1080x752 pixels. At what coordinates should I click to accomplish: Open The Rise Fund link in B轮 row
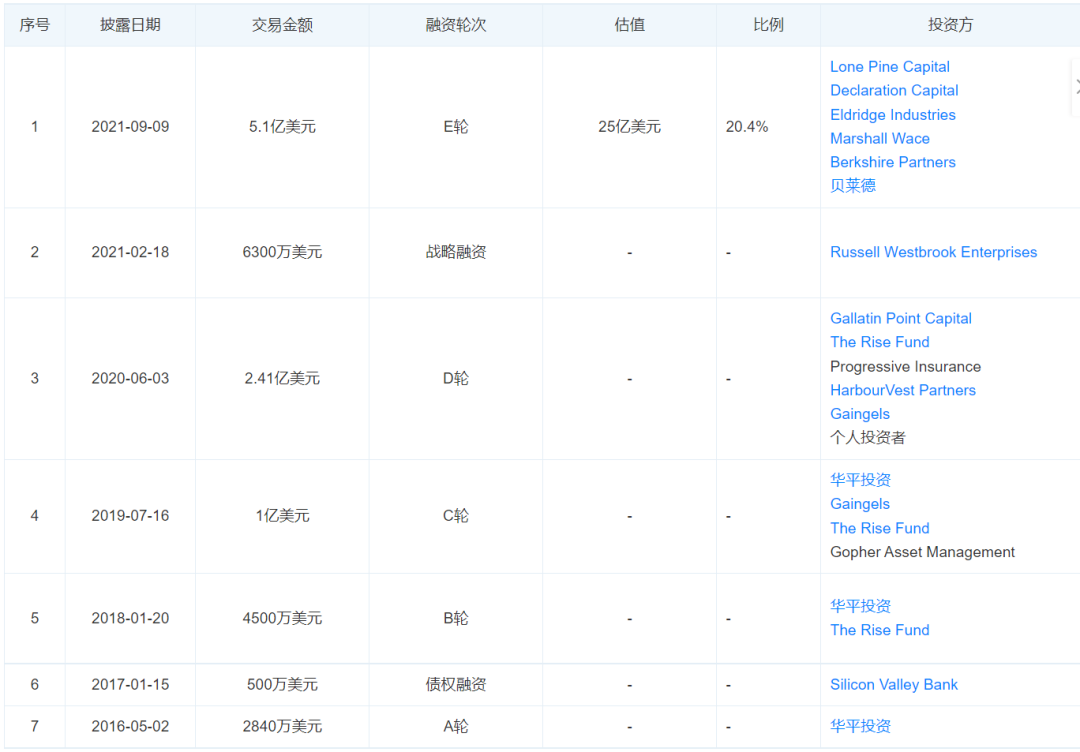pos(880,630)
